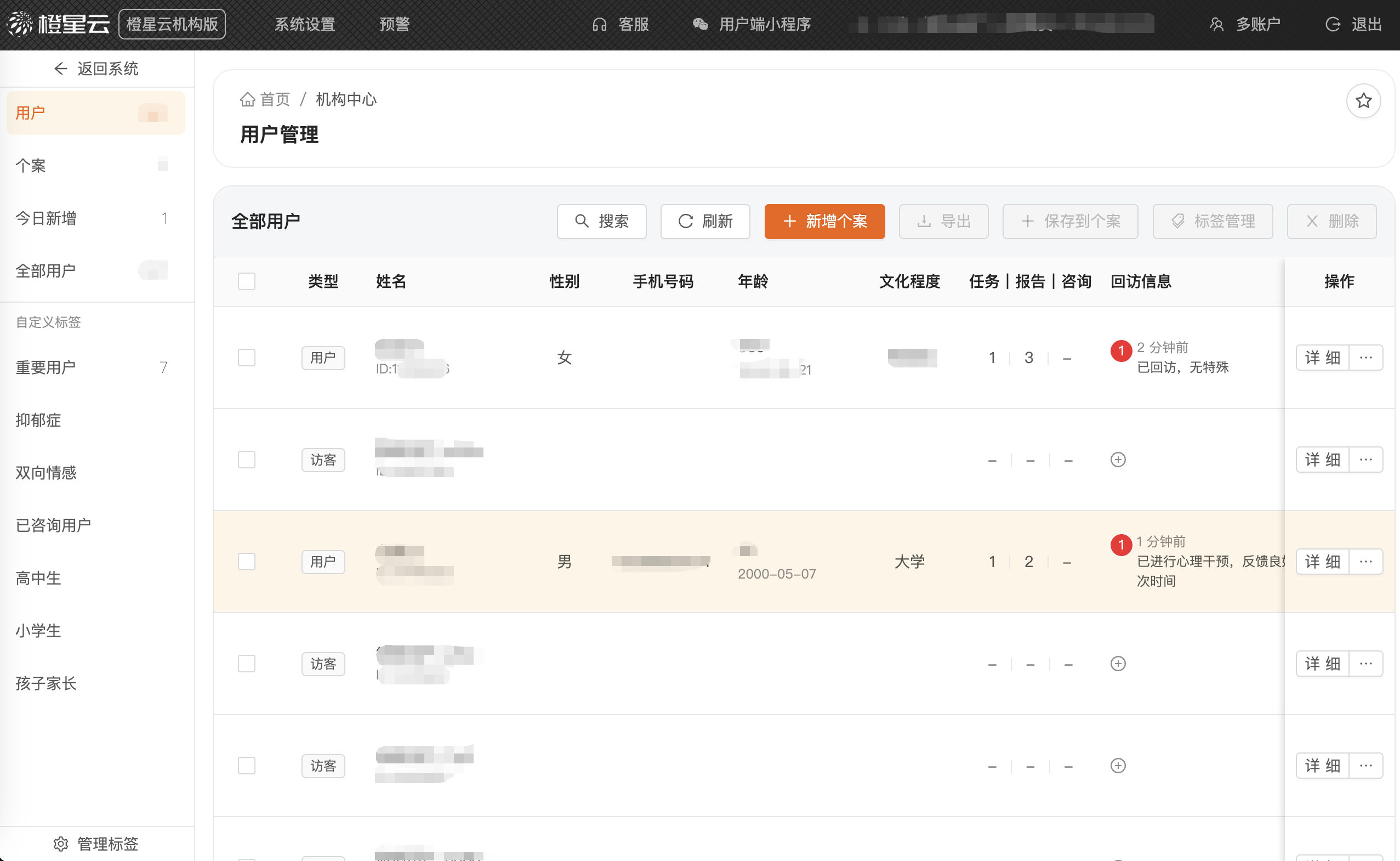The image size is (1400, 861).
Task: Click the home icon in breadcrumb
Action: (x=248, y=100)
